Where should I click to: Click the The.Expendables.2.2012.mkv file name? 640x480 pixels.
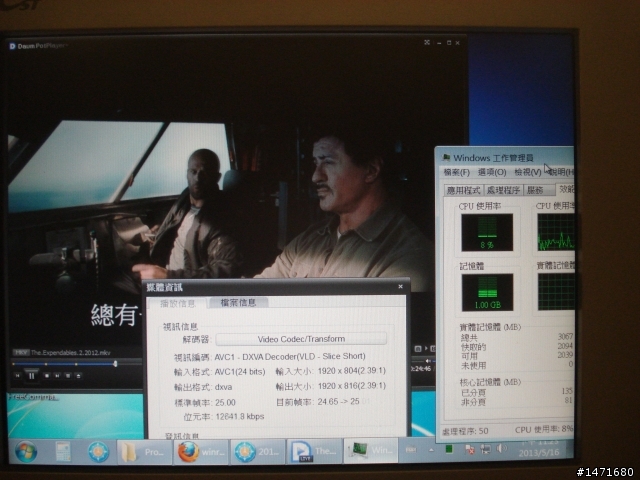tap(71, 353)
